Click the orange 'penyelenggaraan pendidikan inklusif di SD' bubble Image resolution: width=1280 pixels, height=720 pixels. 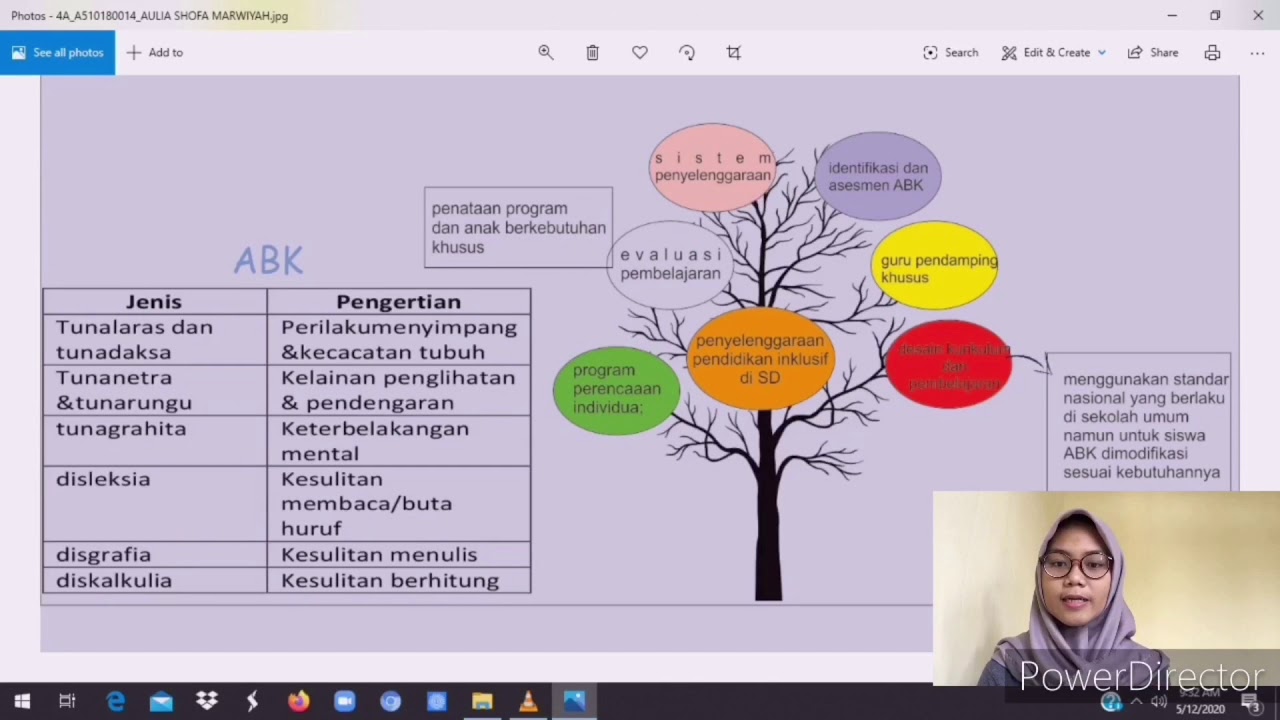pos(760,358)
